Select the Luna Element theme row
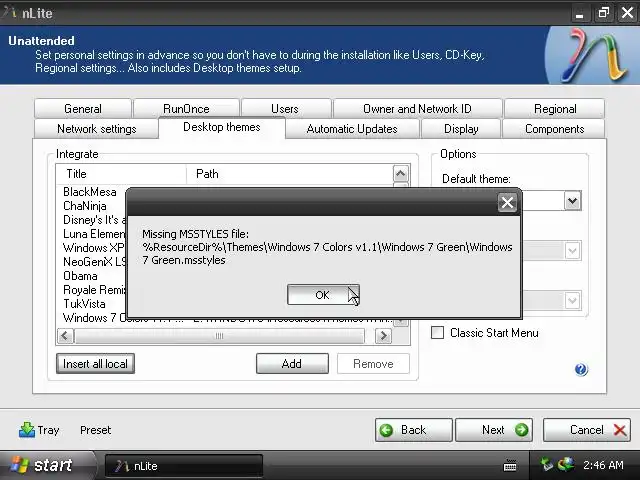The image size is (640, 480). coord(95,234)
